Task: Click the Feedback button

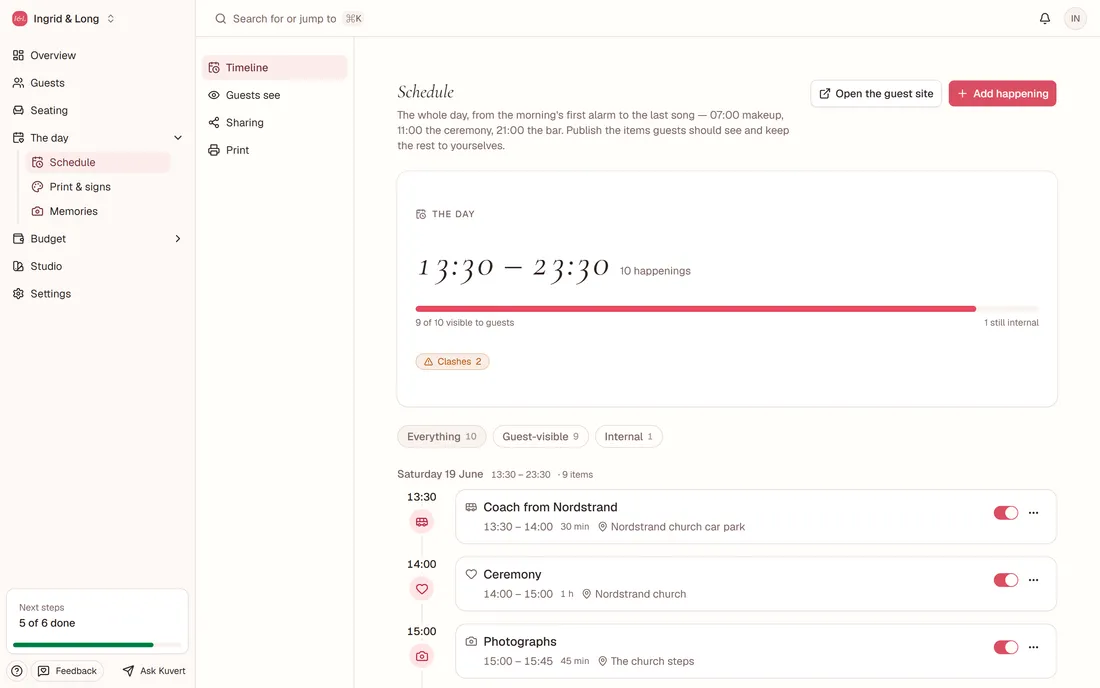Action: click(67, 671)
